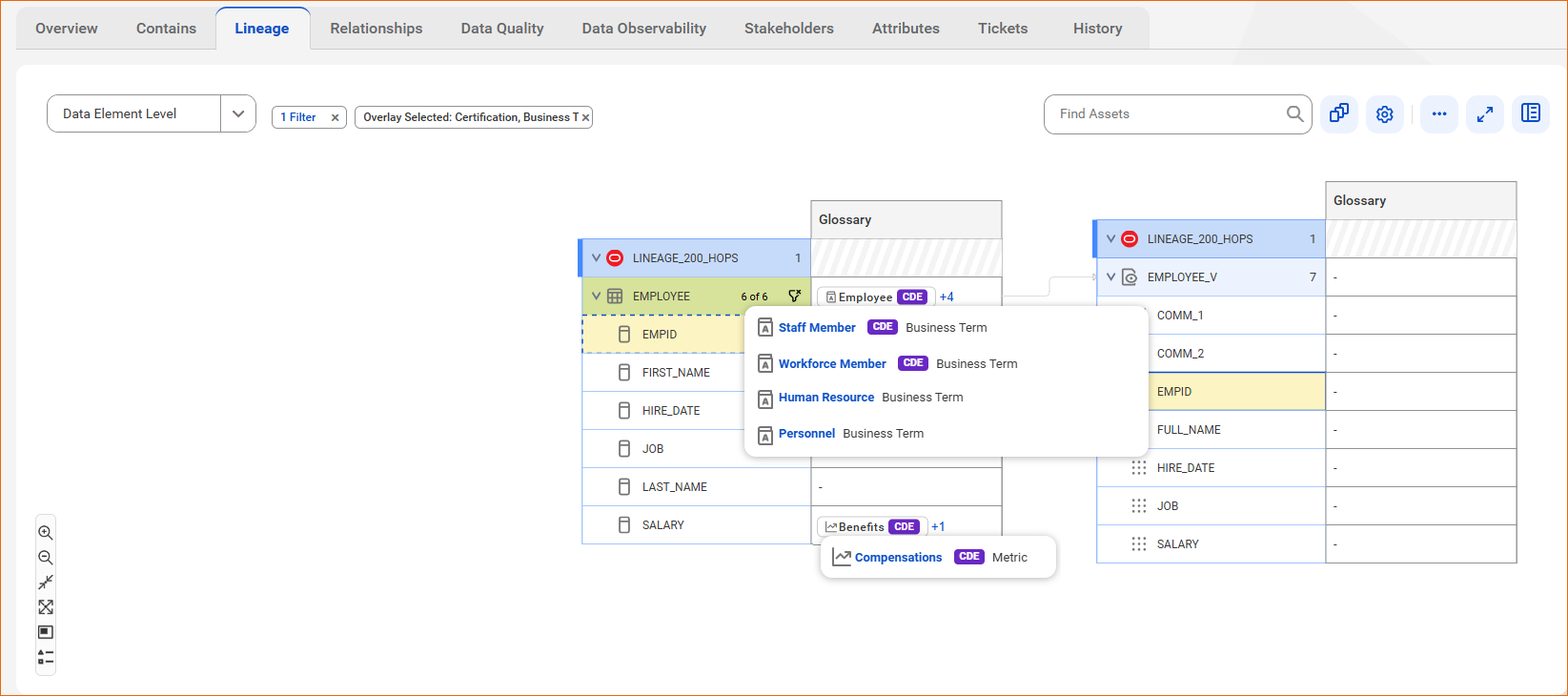The image size is (1568, 696).
Task: Remove the Overlay Selected chip
Action: coord(585,117)
